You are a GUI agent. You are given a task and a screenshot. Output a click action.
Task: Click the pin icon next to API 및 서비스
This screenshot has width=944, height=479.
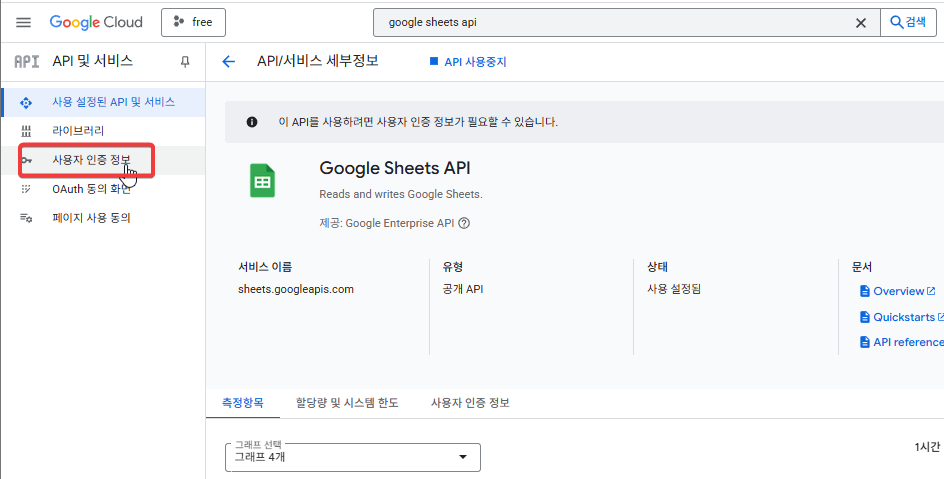click(x=185, y=61)
